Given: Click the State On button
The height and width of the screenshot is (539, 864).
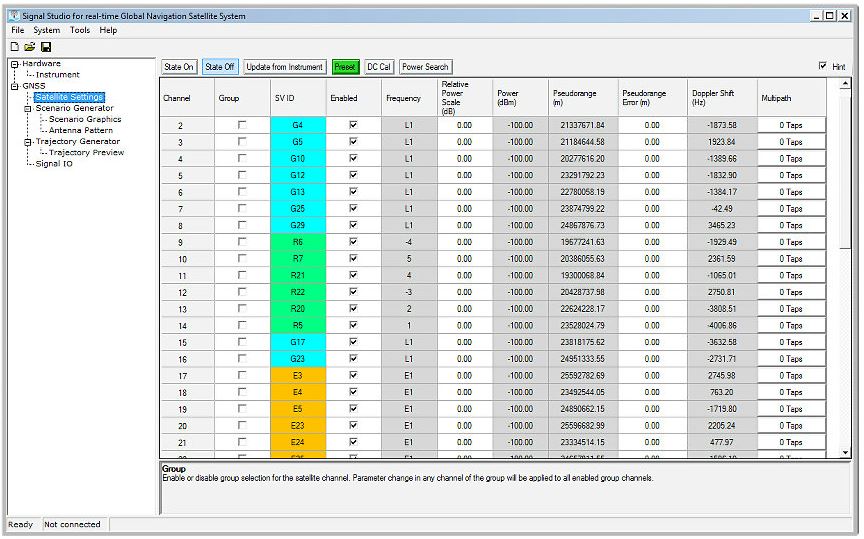Looking at the screenshot, I should (179, 67).
